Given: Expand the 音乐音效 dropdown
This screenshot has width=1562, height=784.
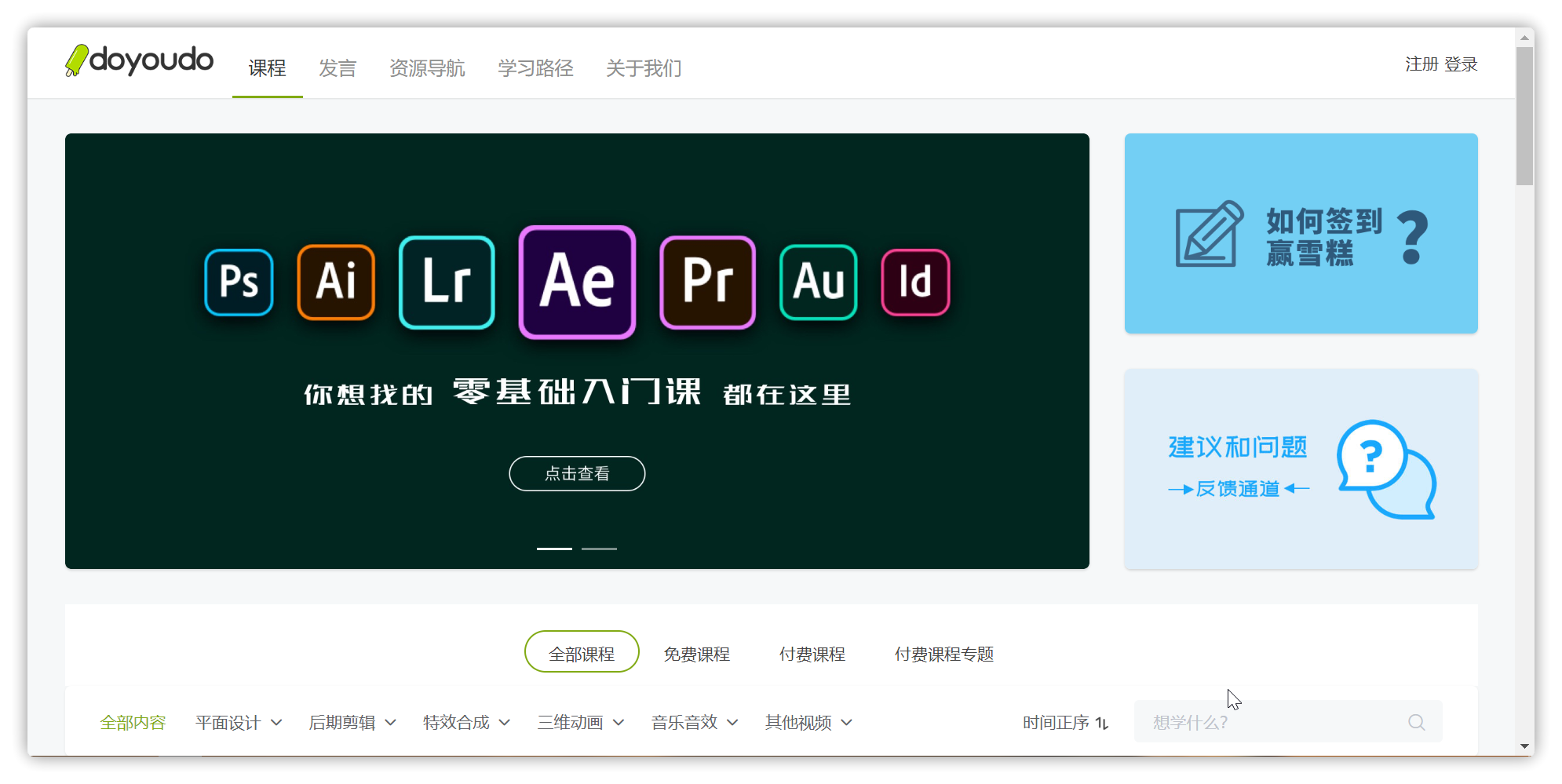Looking at the screenshot, I should tap(695, 723).
